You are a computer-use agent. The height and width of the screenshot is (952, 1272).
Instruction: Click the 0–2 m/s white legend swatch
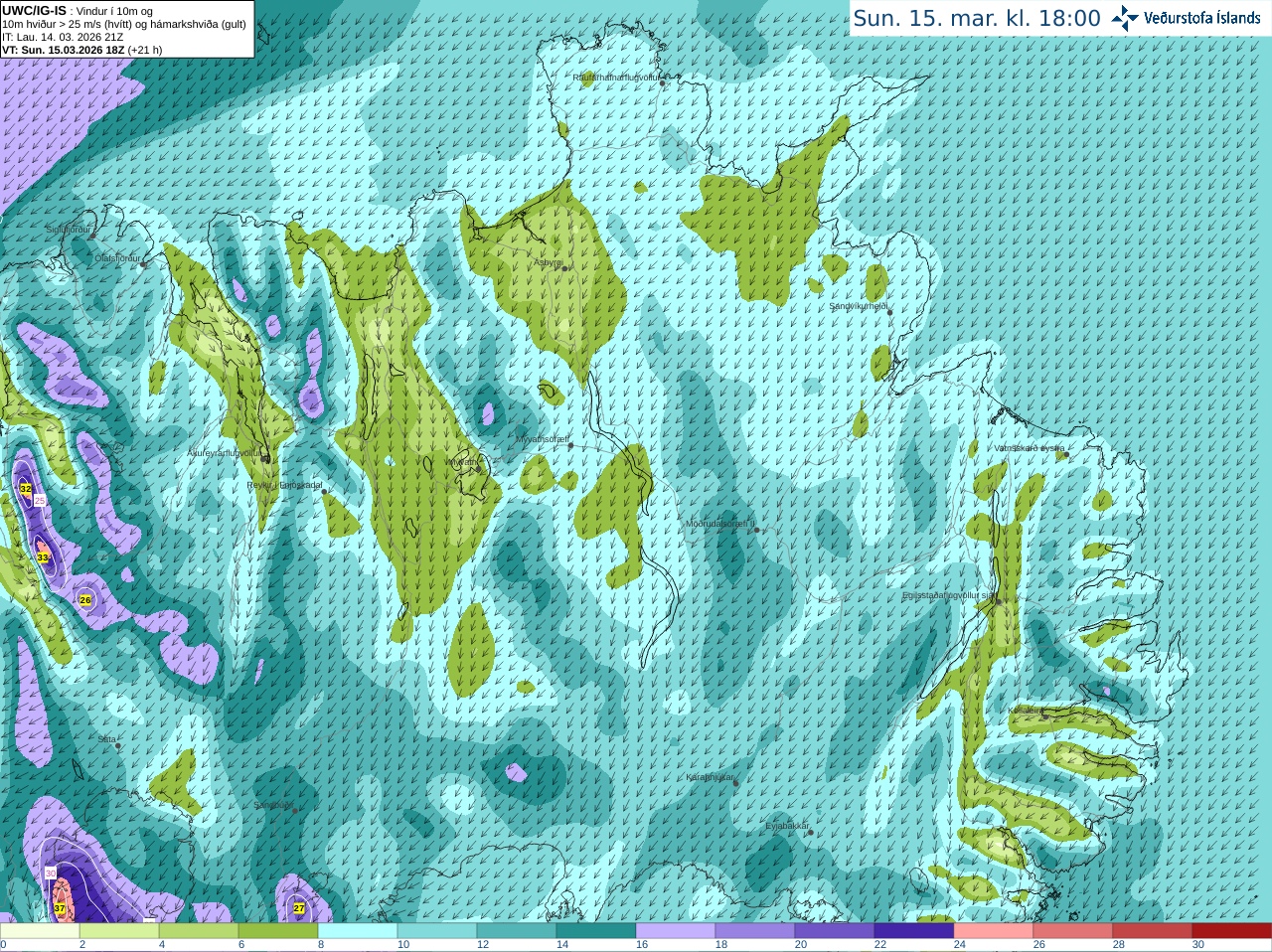[40, 931]
